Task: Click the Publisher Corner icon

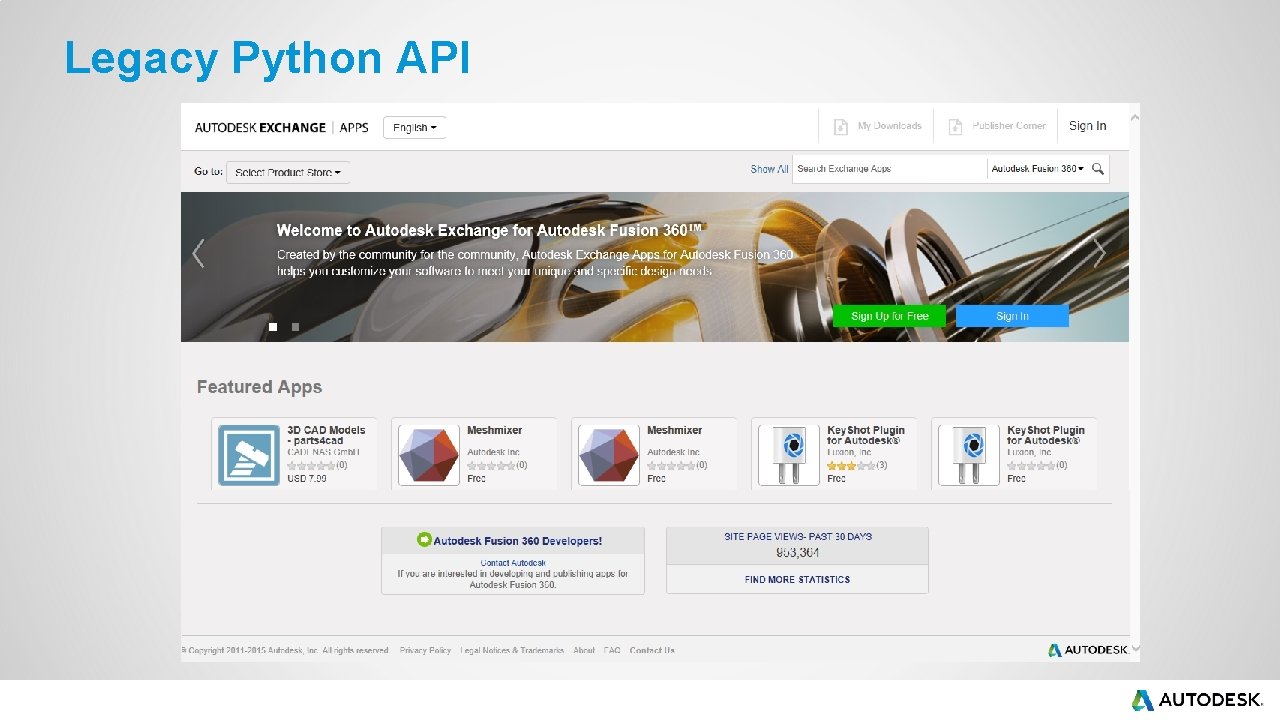Action: 955,126
